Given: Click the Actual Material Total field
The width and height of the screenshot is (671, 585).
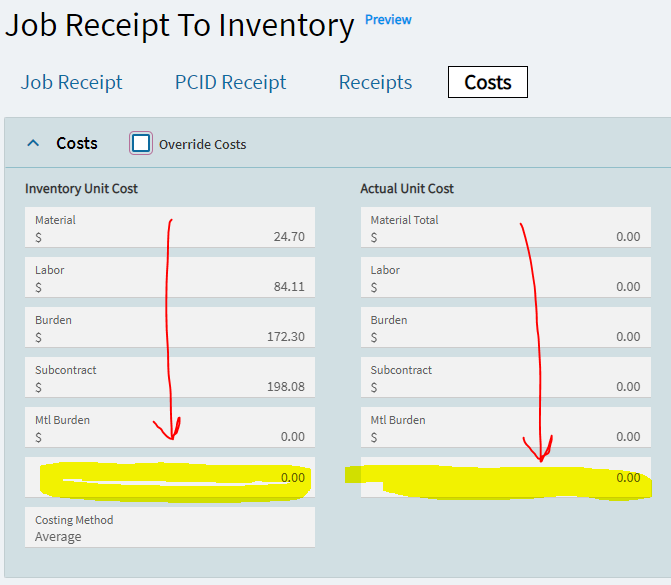Looking at the screenshot, I should click(506, 227).
